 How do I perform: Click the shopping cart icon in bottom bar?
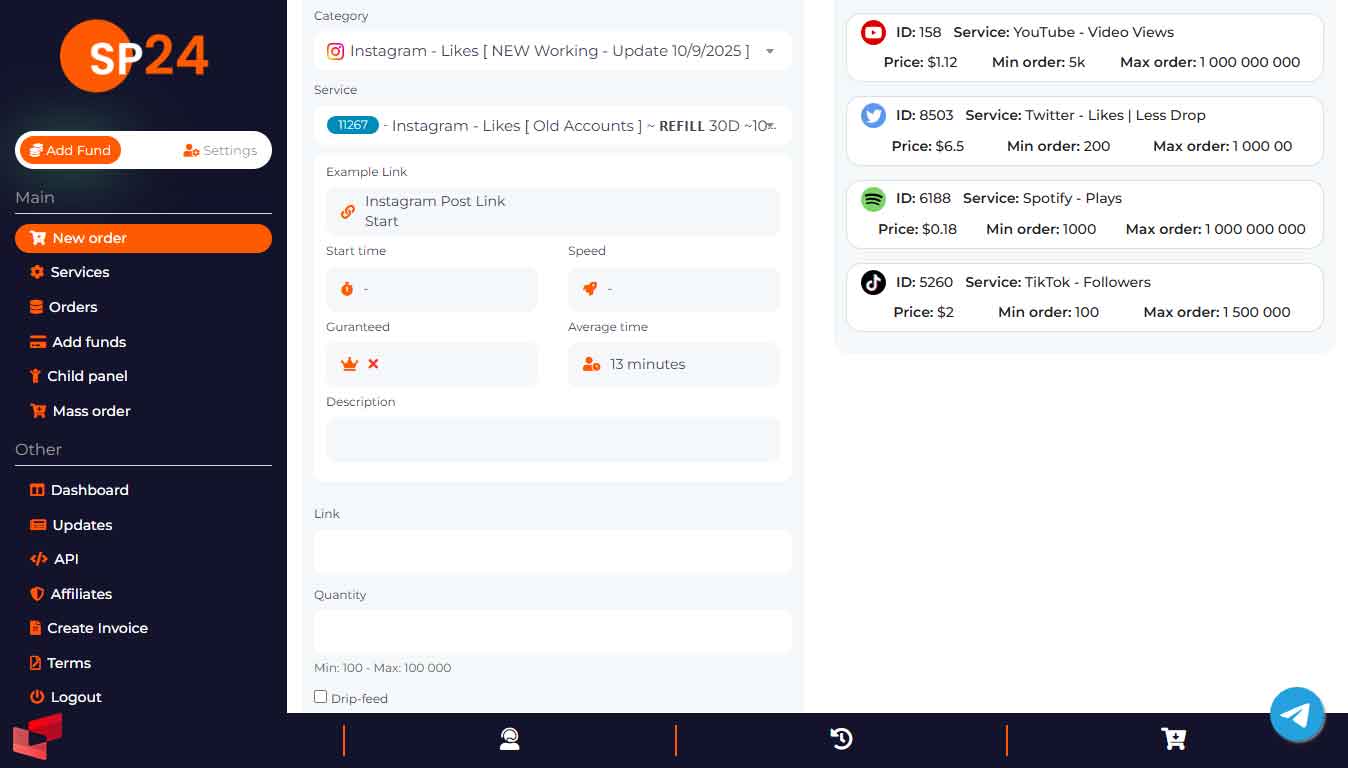coord(1172,739)
